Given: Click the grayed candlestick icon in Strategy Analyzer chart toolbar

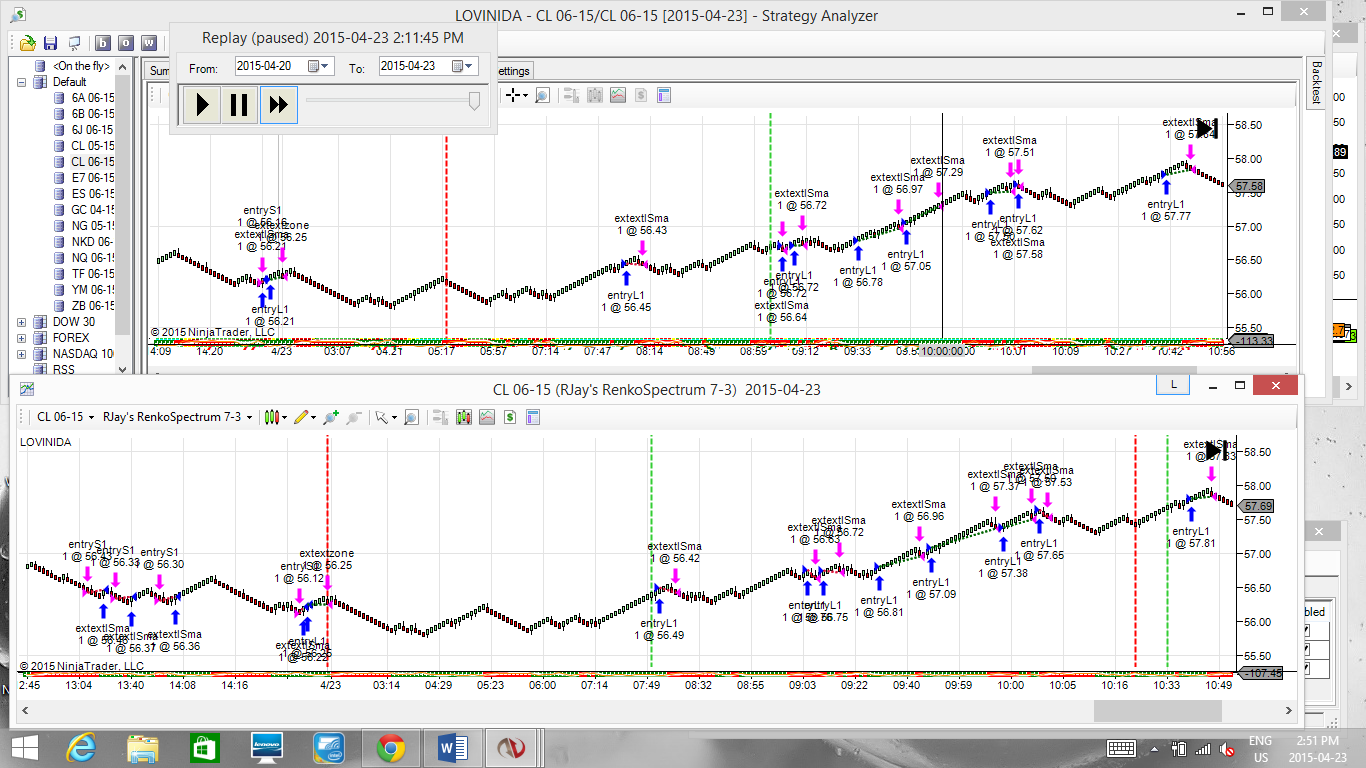Looking at the screenshot, I should click(595, 95).
